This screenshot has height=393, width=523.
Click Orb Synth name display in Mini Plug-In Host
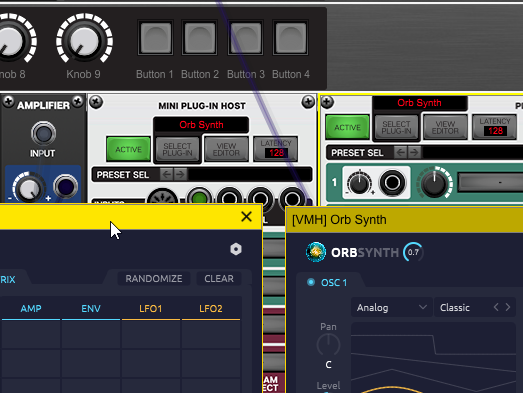point(201,125)
